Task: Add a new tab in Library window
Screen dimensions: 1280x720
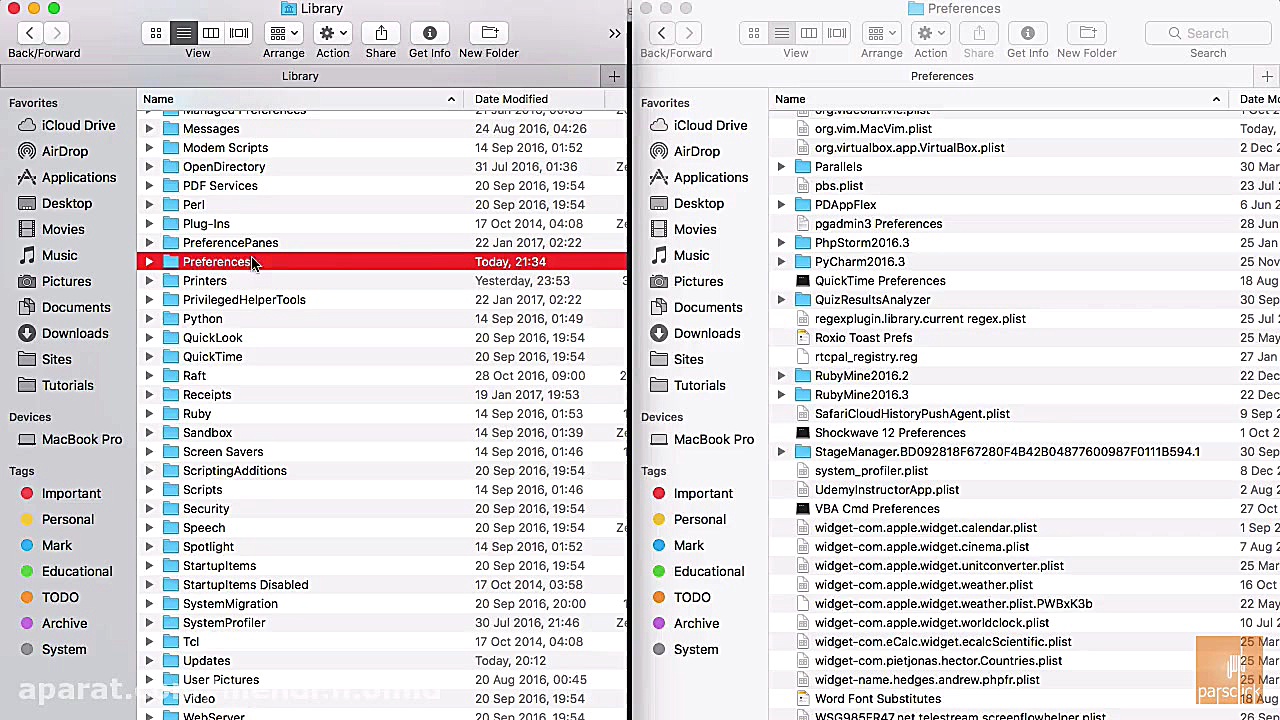Action: click(614, 76)
